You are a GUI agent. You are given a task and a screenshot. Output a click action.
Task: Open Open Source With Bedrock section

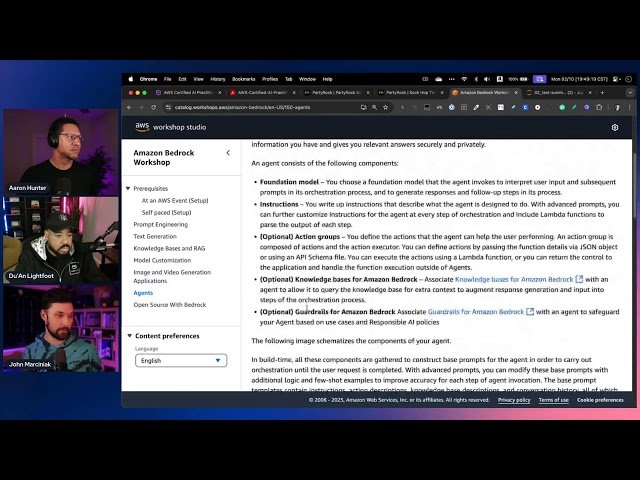169,304
